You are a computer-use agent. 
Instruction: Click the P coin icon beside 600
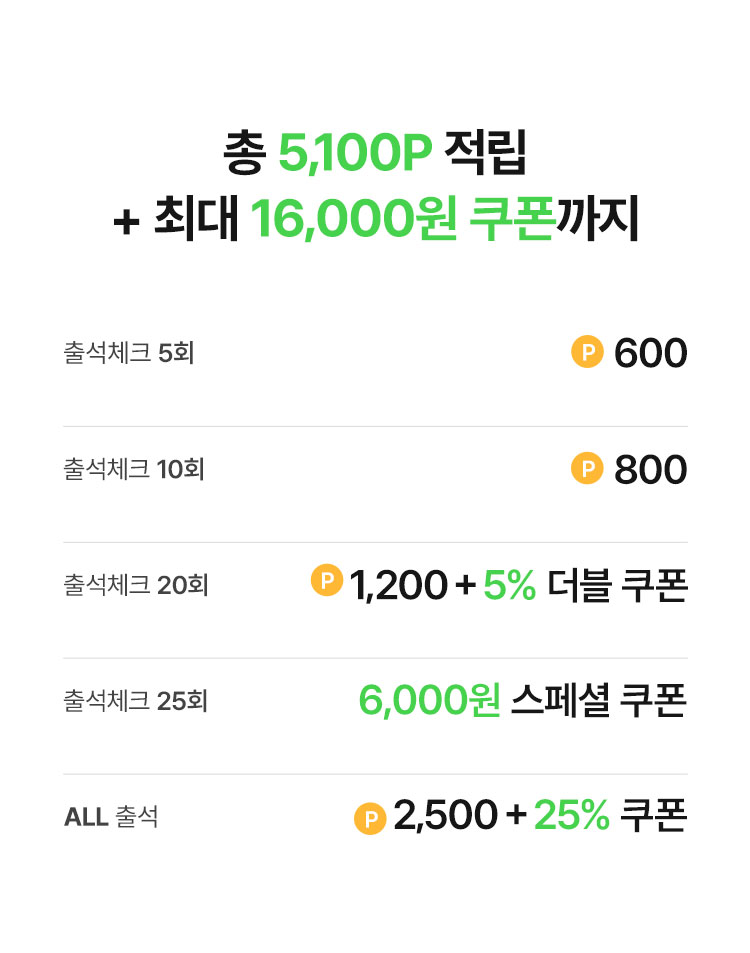coord(587,352)
